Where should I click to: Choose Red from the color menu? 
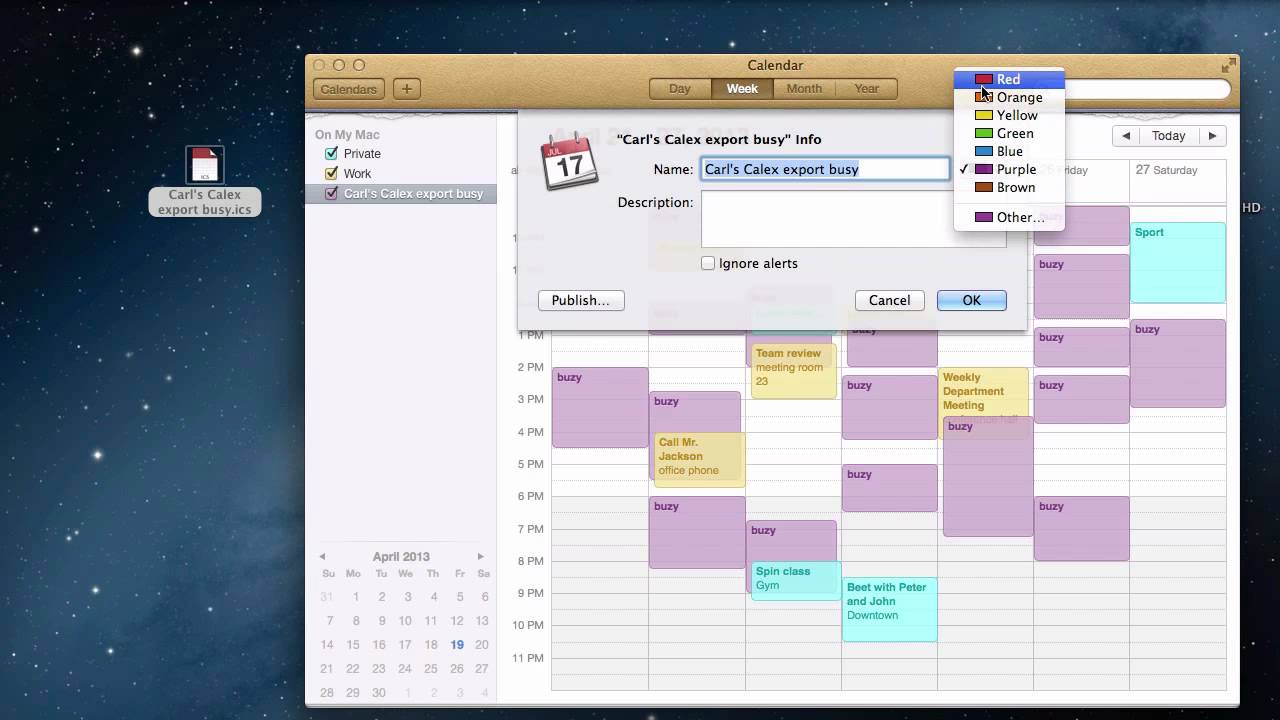coord(1009,79)
